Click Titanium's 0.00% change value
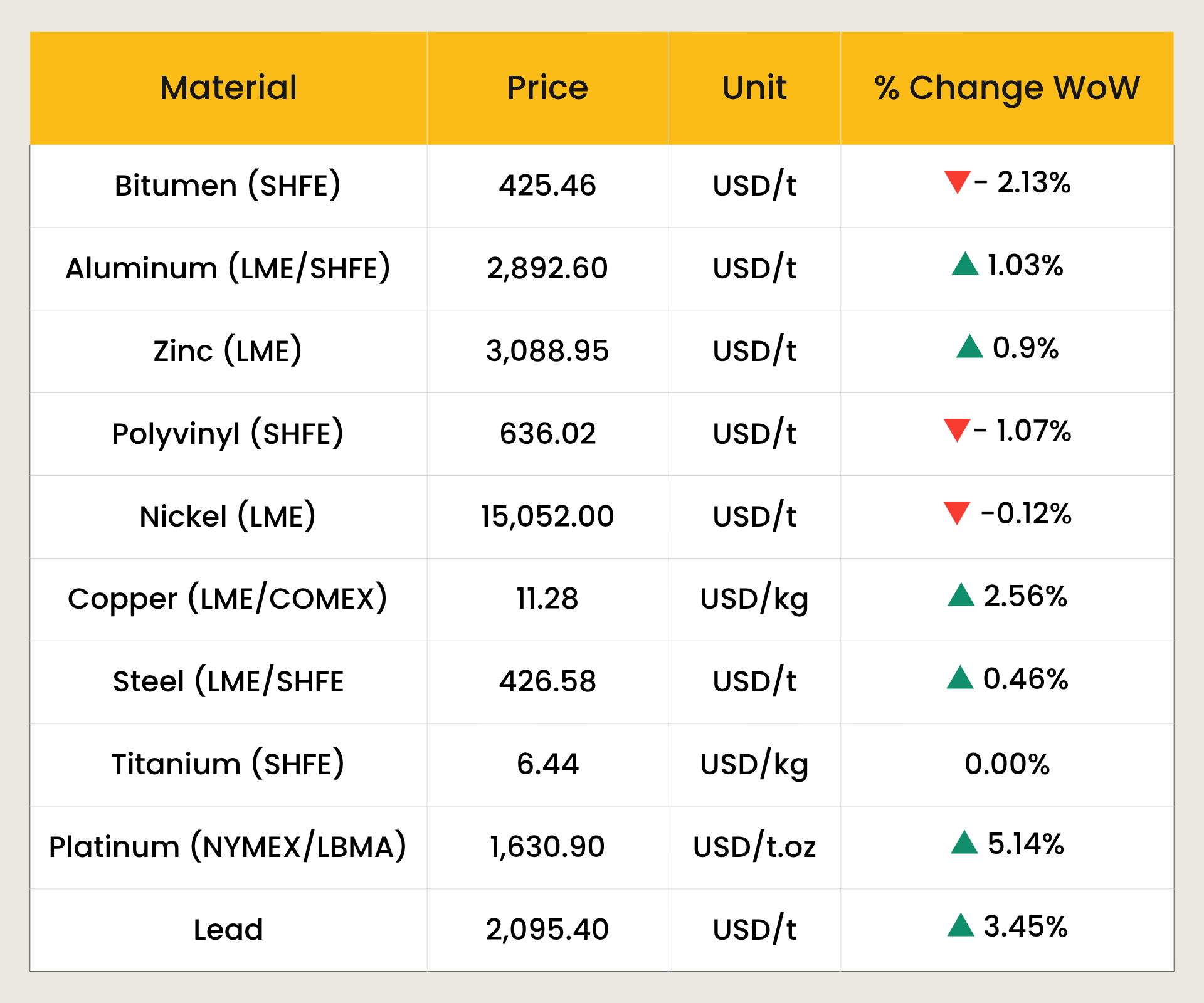 (1007, 764)
